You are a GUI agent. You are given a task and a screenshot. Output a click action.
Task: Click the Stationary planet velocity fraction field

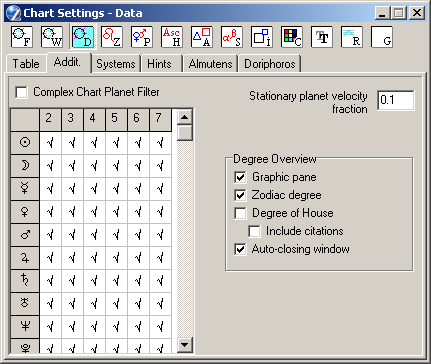click(x=396, y=100)
